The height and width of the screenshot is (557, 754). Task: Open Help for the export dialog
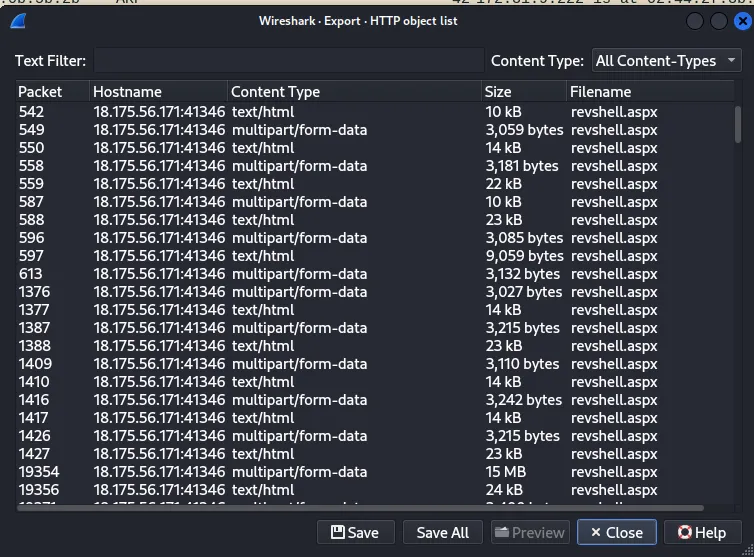coord(701,532)
